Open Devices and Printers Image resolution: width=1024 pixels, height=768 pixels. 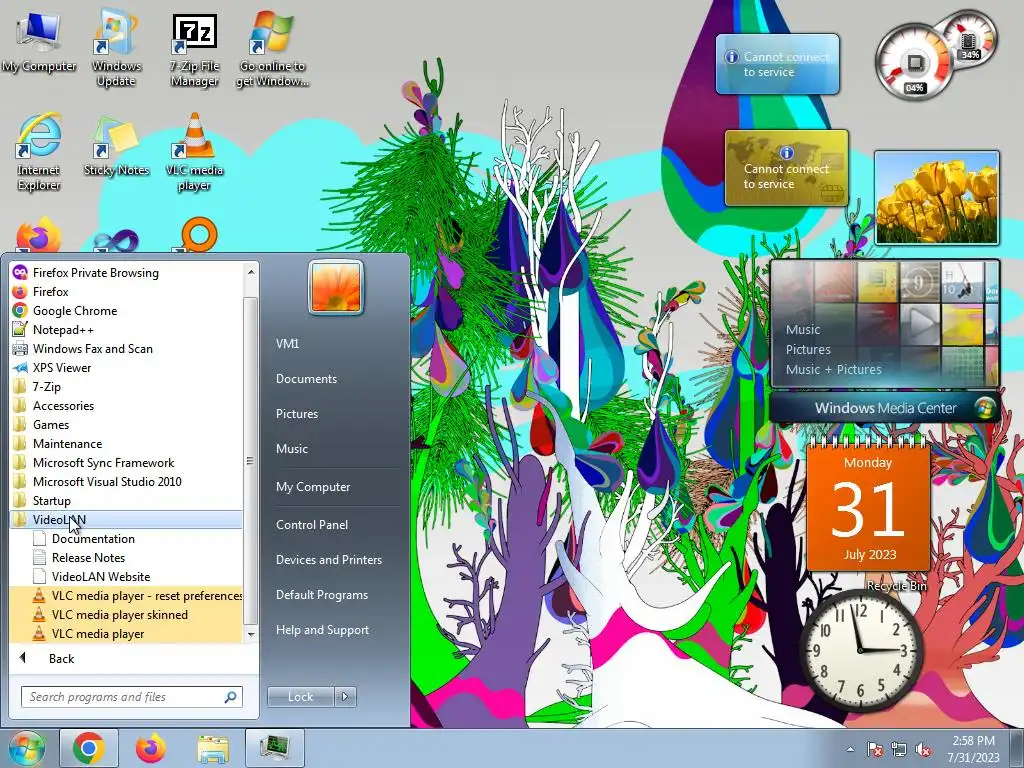pyautogui.click(x=328, y=560)
